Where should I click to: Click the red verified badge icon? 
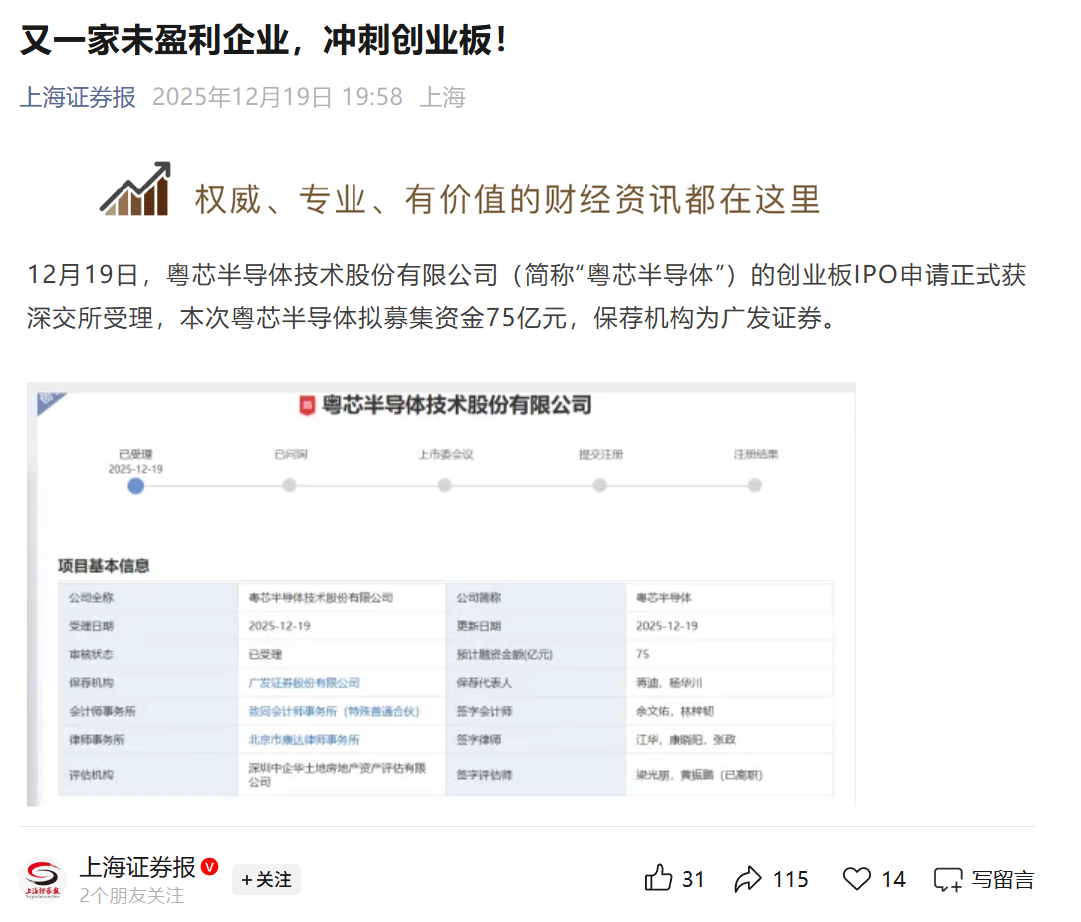(210, 866)
